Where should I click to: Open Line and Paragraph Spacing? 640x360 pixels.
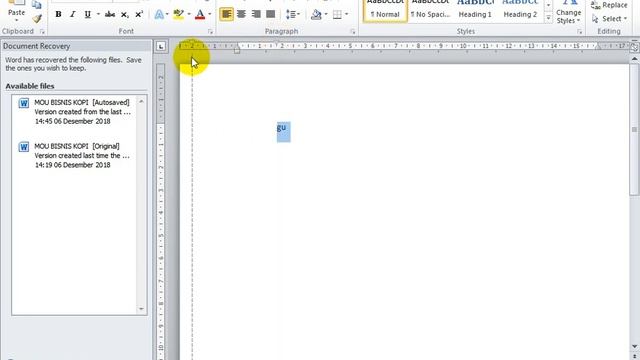point(293,15)
